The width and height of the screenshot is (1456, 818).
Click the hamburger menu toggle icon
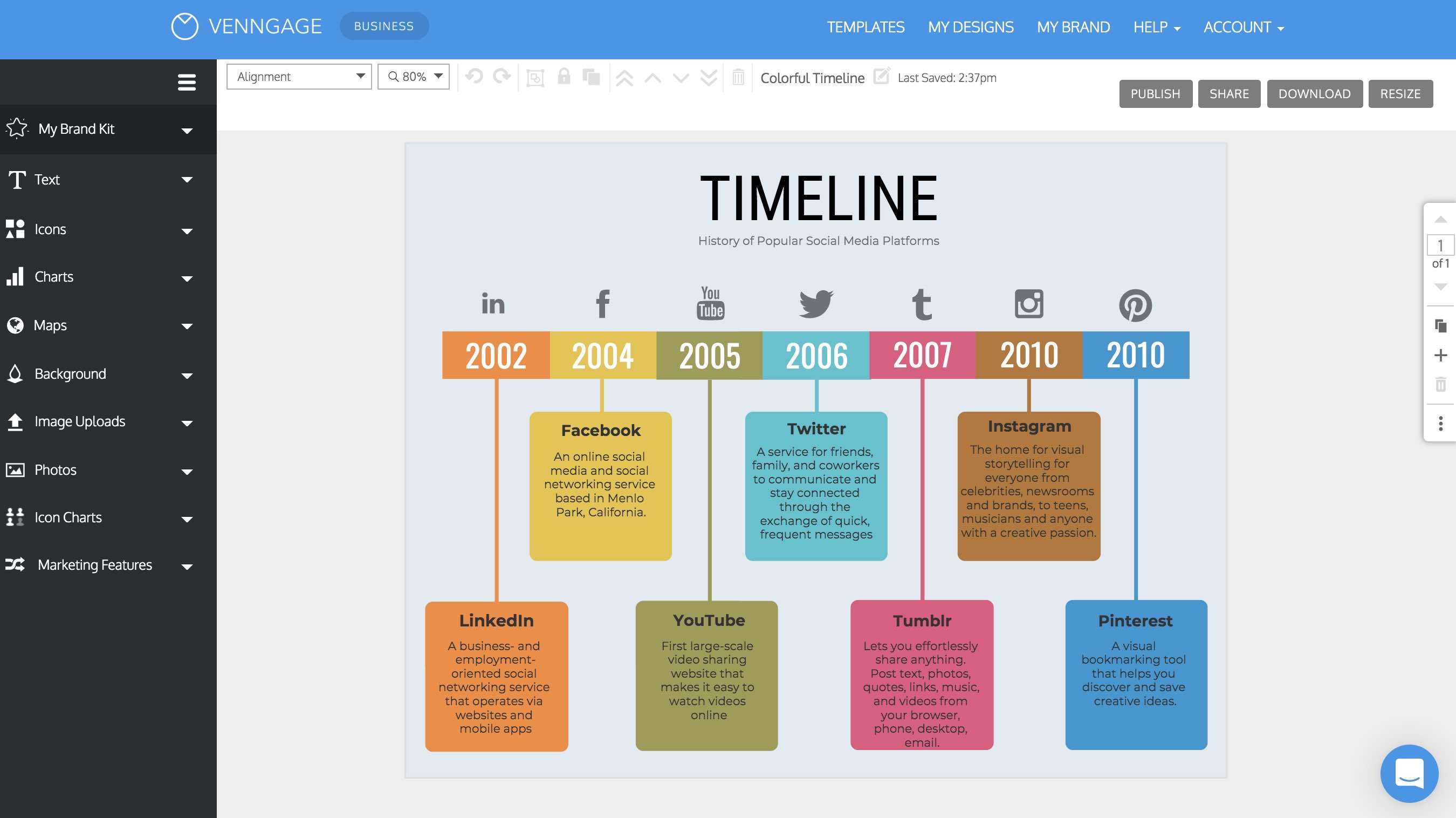tap(187, 82)
